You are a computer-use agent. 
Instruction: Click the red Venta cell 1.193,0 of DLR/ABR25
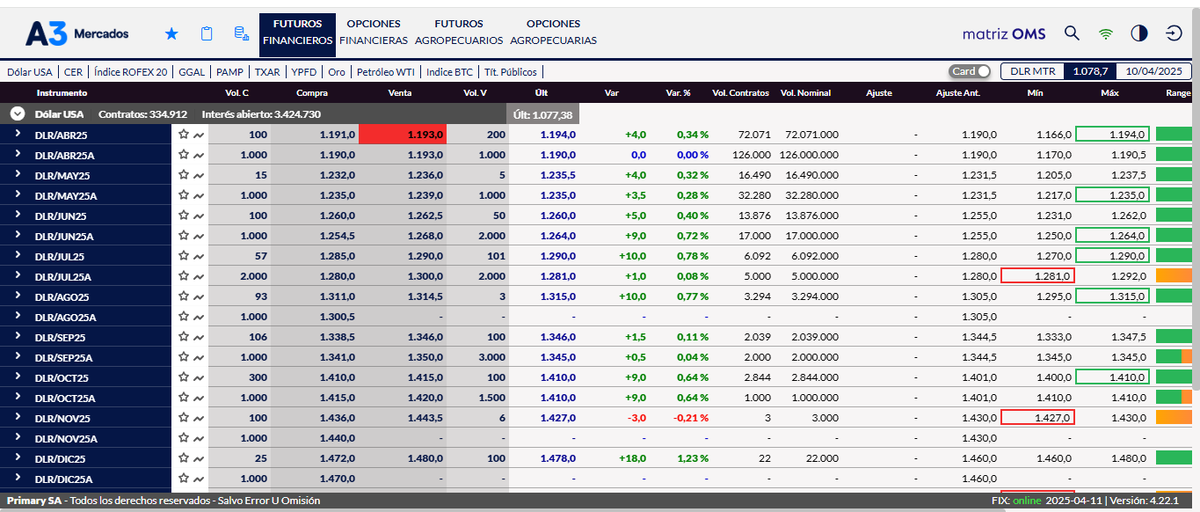[403, 134]
